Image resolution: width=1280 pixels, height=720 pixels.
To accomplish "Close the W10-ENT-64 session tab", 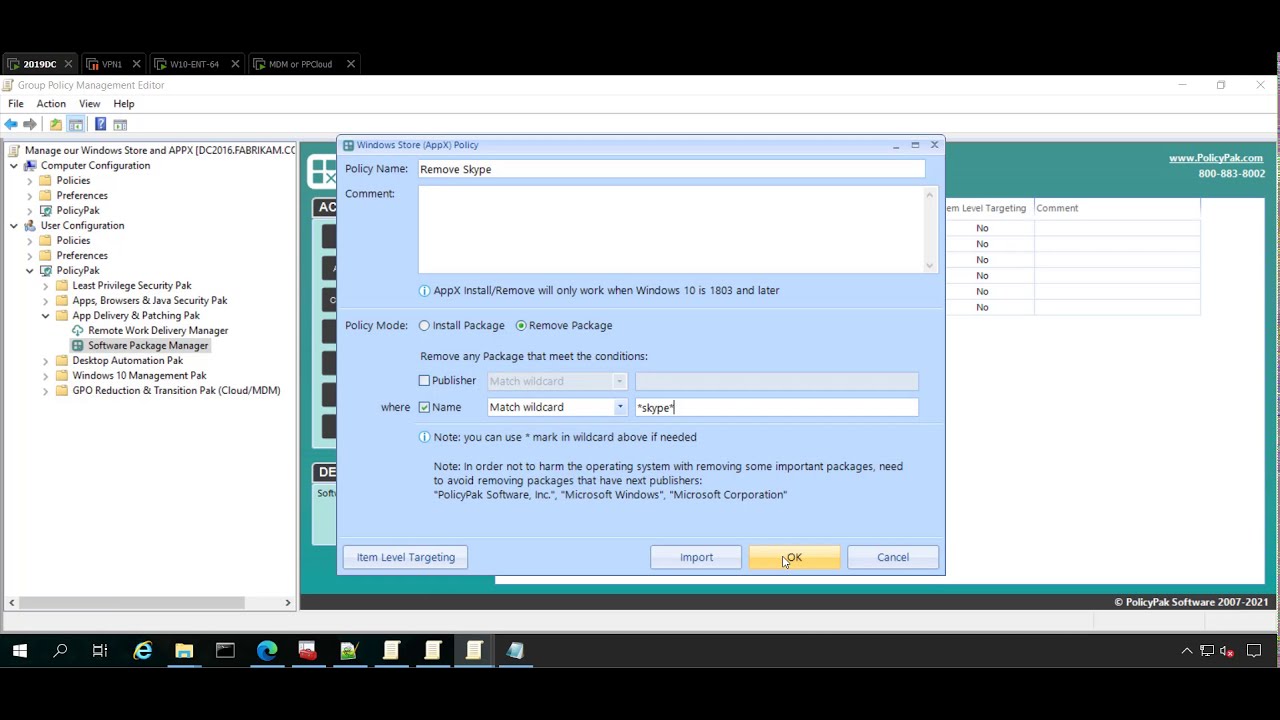I will (235, 64).
